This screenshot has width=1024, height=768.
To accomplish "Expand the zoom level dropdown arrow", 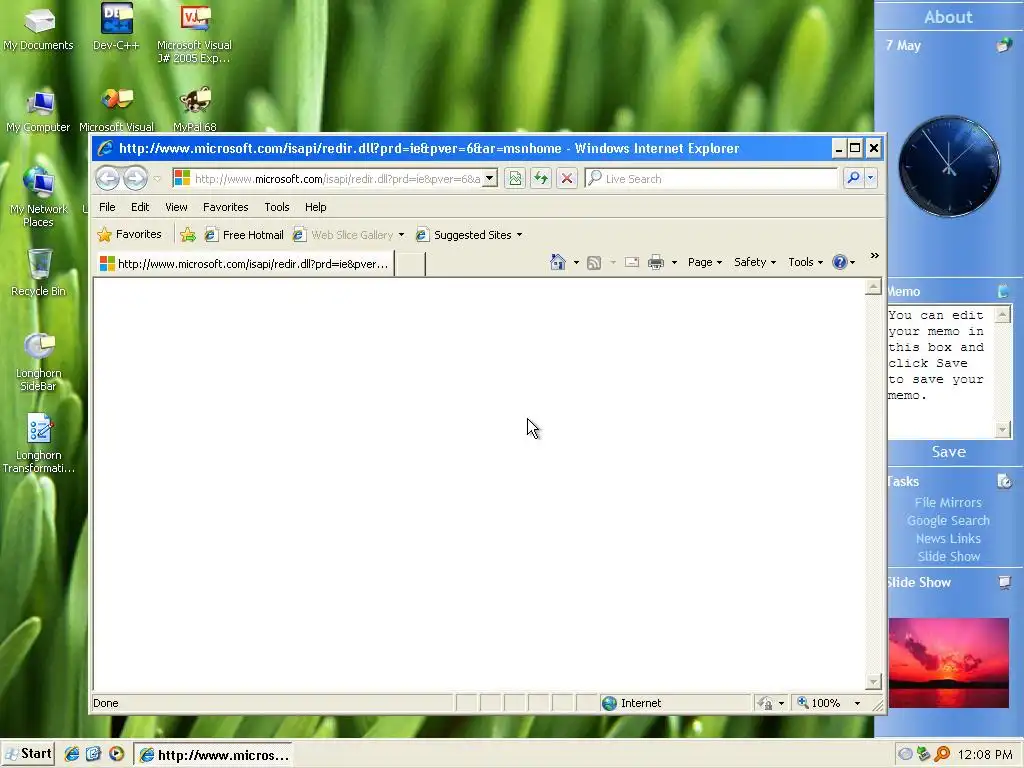I will coord(857,703).
